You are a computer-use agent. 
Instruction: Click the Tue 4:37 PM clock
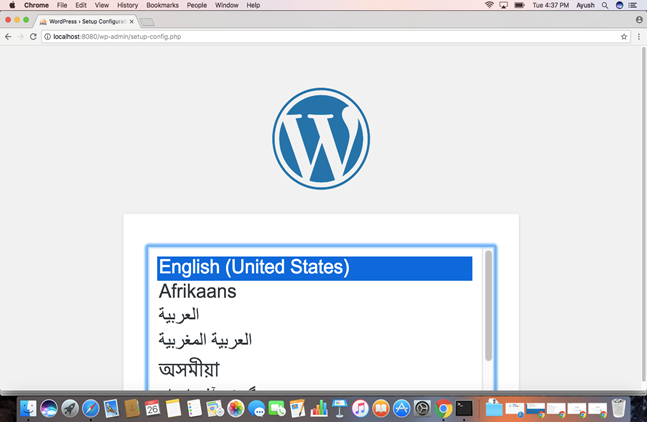pos(550,5)
